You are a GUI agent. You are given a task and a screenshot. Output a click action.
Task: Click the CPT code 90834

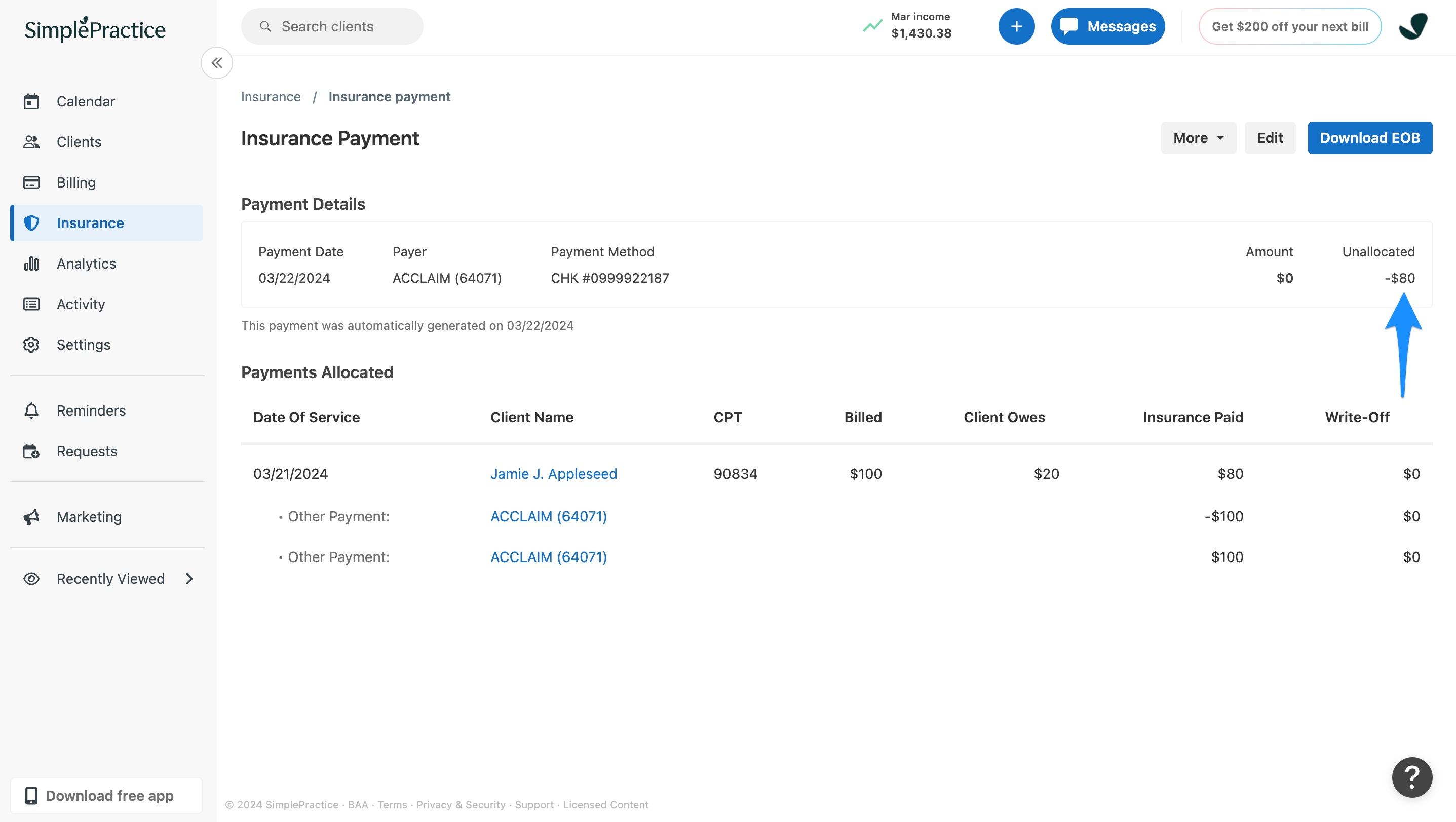click(x=735, y=474)
